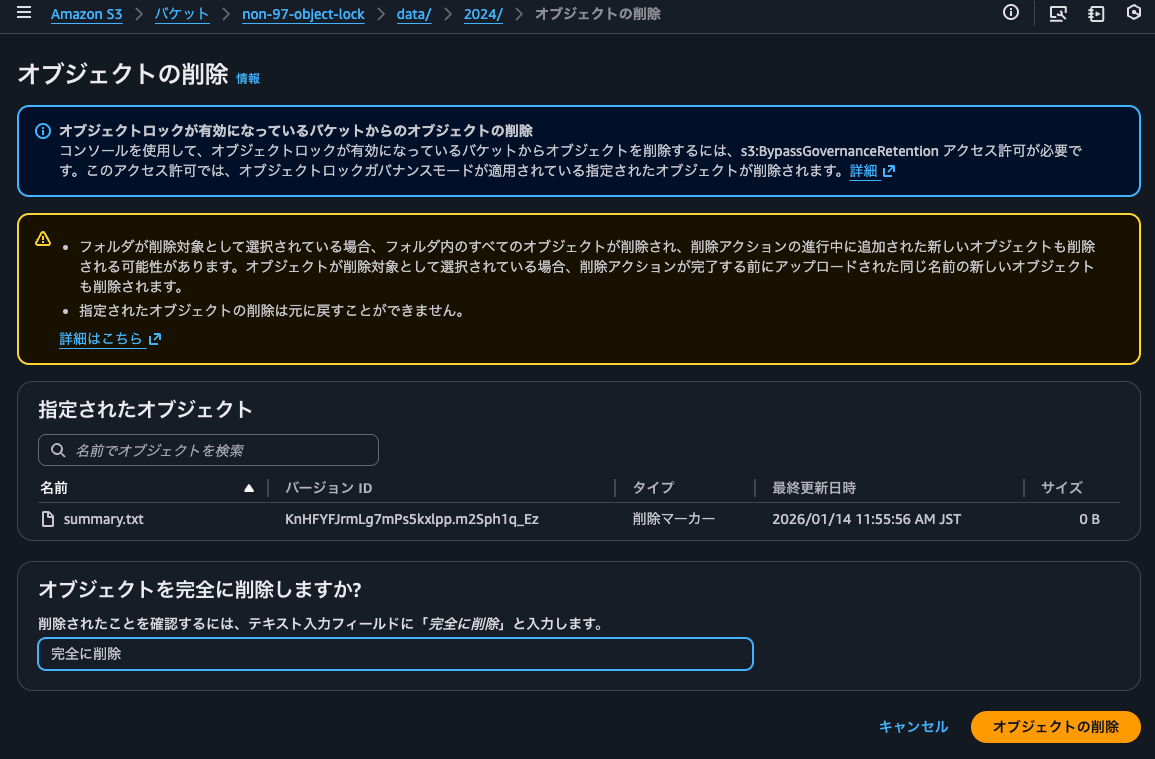Click the info circle icon in the top bar
Image resolution: width=1155 pixels, height=759 pixels.
(1010, 14)
